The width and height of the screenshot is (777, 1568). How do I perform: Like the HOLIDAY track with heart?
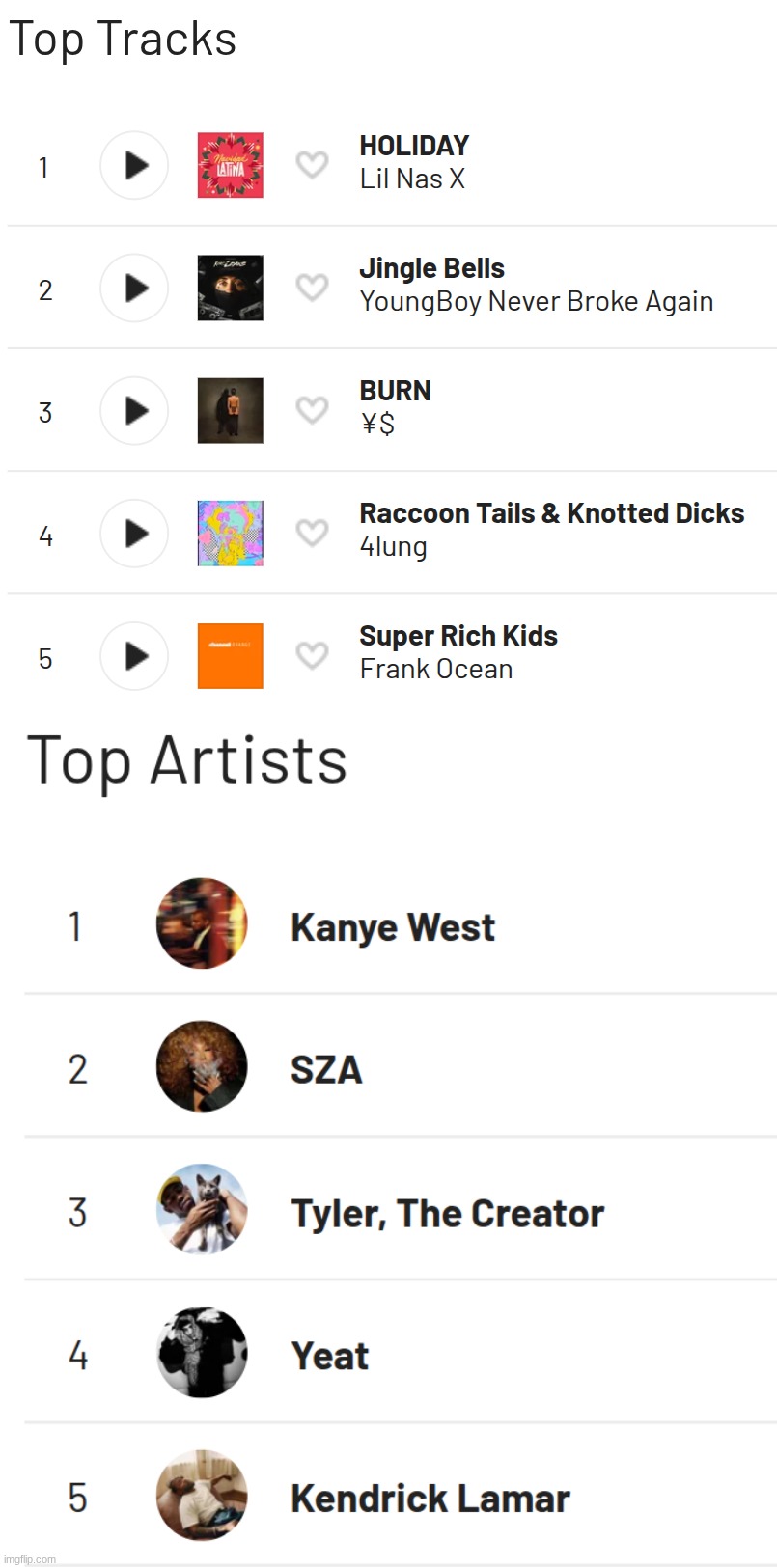pos(312,165)
